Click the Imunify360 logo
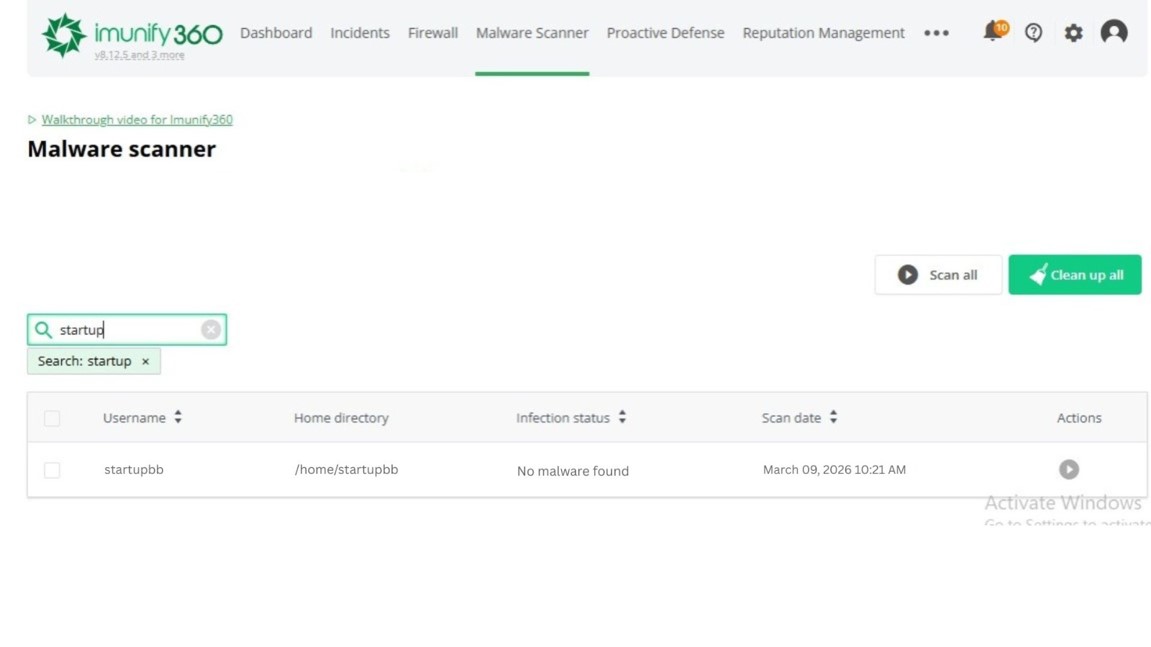The image size is (1151, 647). (x=131, y=34)
